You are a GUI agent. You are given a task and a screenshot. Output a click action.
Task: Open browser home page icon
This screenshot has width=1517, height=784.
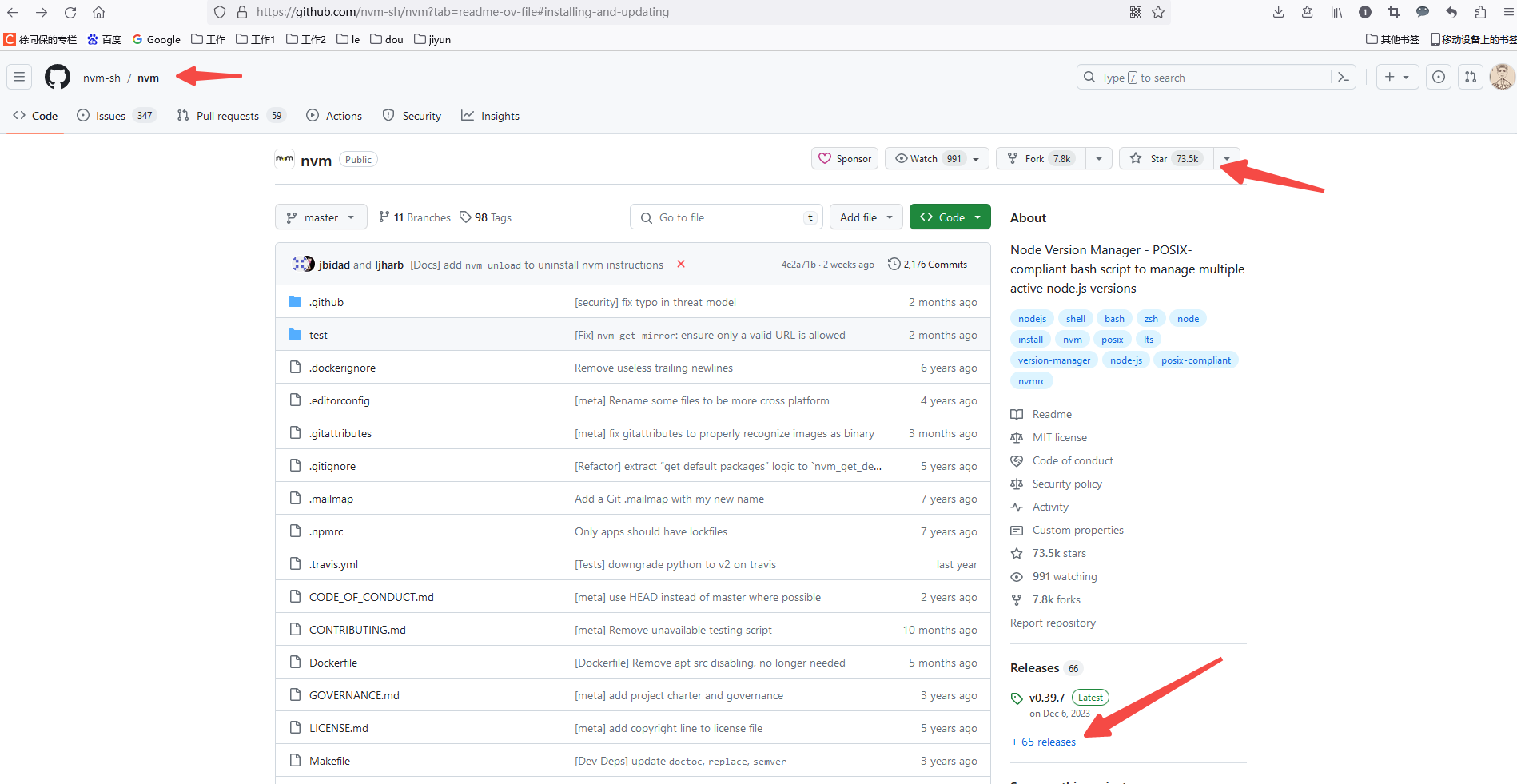98,12
